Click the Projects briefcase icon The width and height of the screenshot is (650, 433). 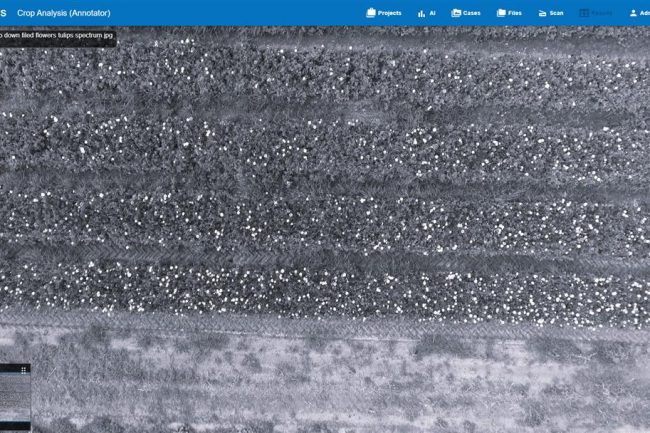371,13
